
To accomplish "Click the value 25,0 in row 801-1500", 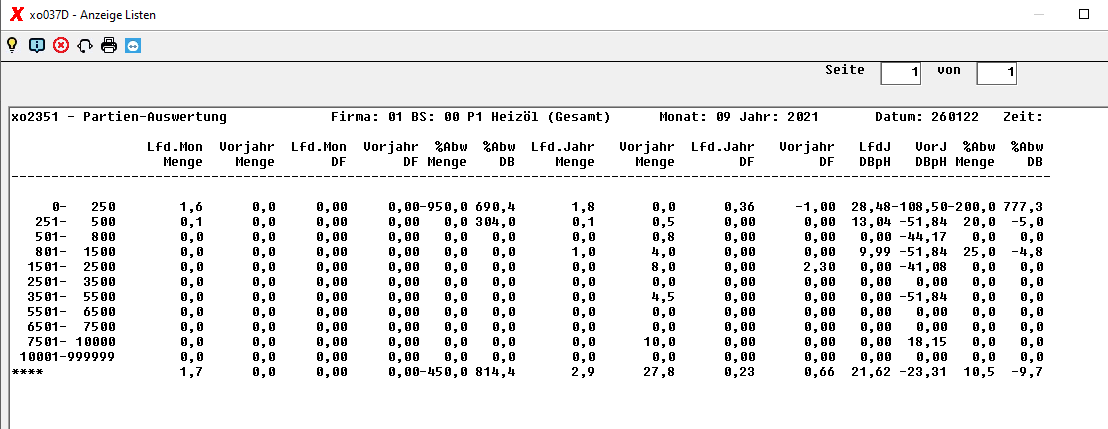I will (x=979, y=252).
